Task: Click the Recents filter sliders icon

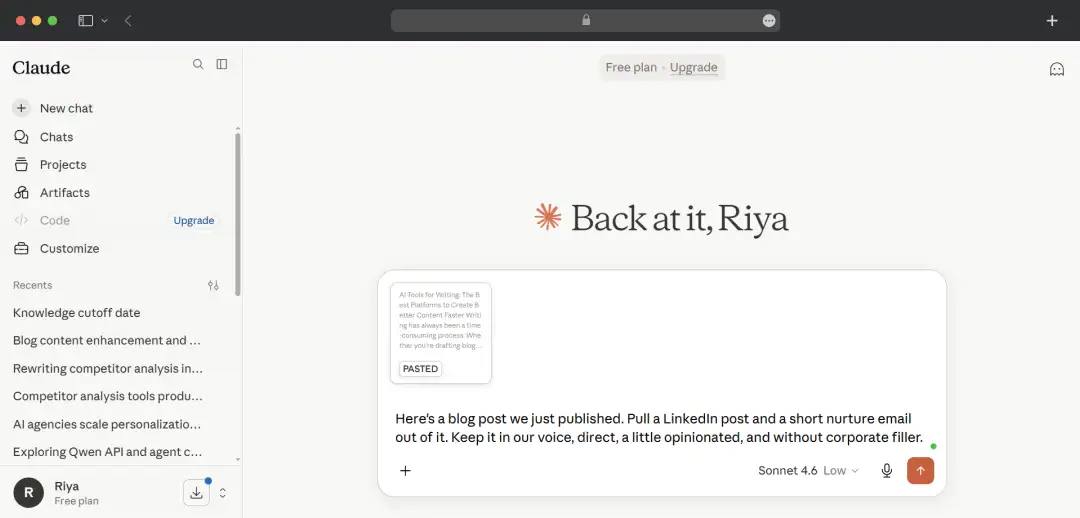Action: (214, 285)
